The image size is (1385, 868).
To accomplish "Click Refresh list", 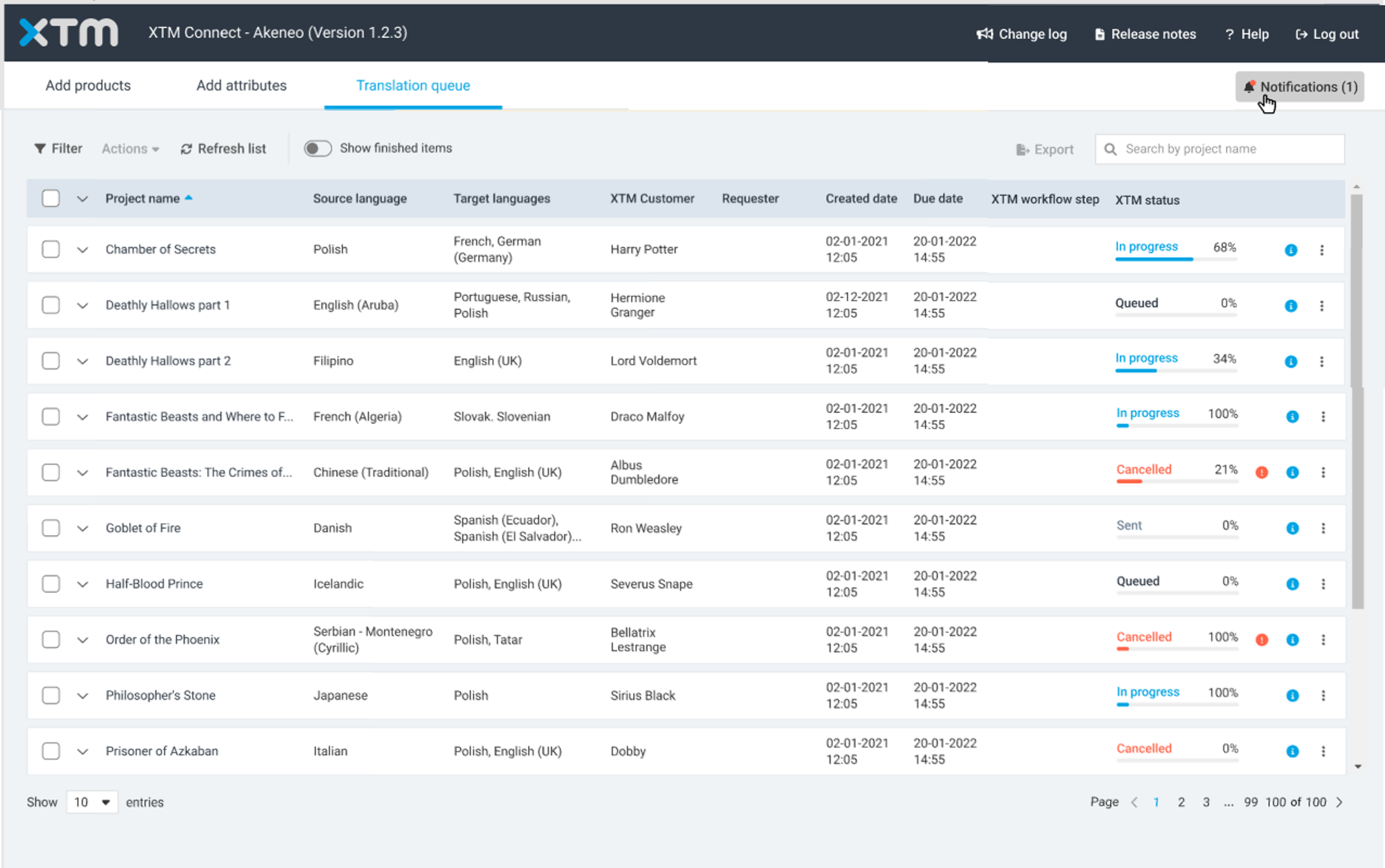I will coord(223,149).
